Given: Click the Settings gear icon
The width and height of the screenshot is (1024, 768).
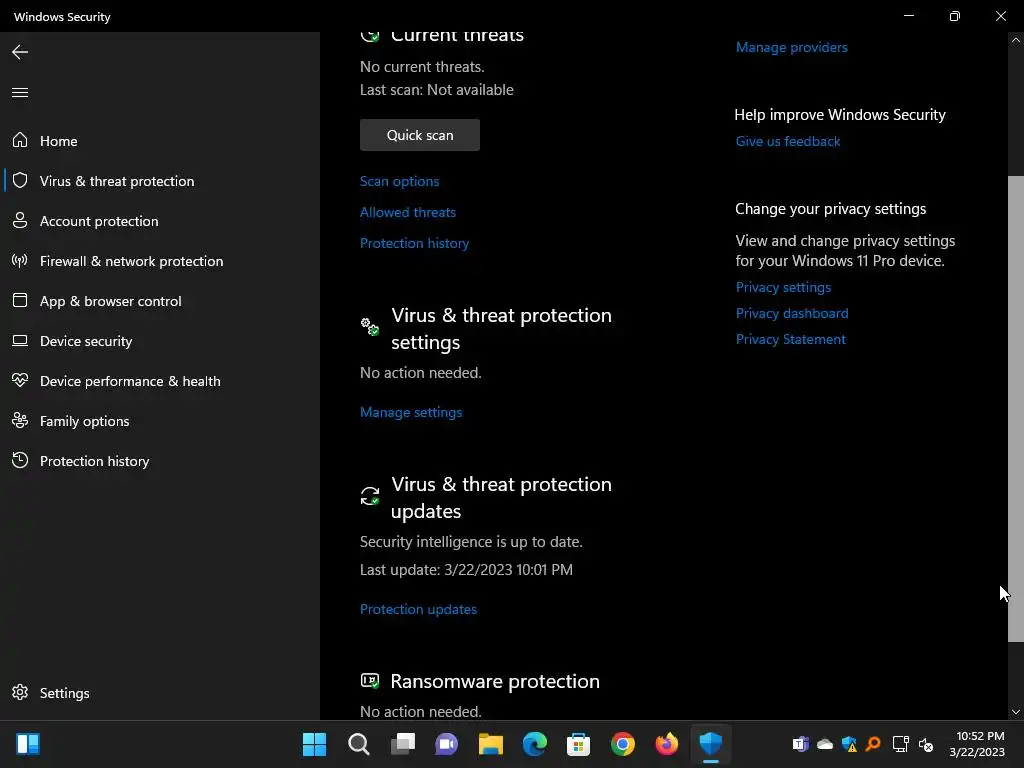Looking at the screenshot, I should pyautogui.click(x=20, y=692).
